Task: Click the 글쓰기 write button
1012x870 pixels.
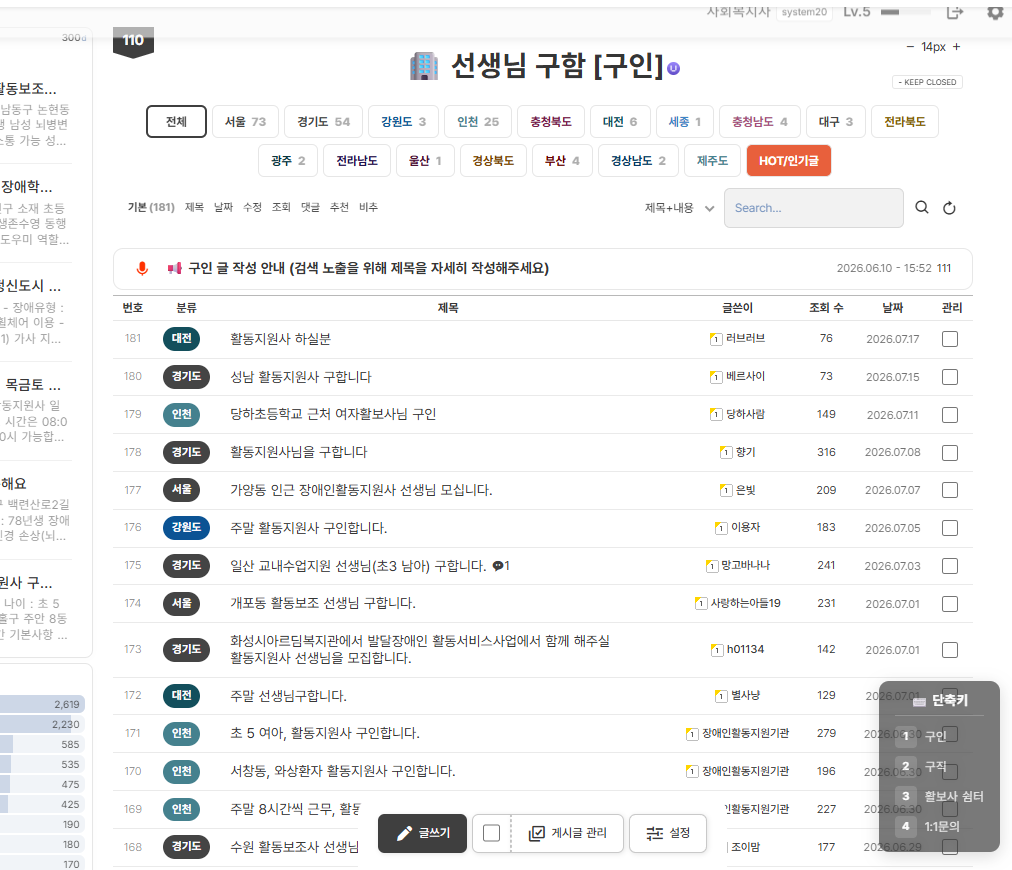Action: coord(422,833)
